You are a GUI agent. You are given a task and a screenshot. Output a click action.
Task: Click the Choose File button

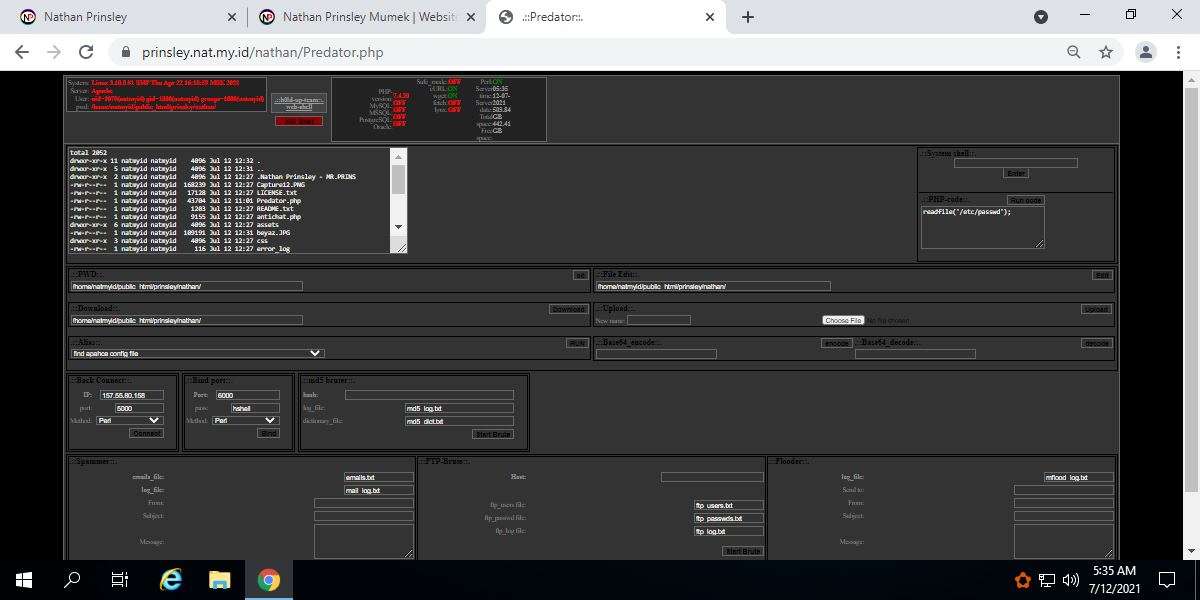pos(843,320)
